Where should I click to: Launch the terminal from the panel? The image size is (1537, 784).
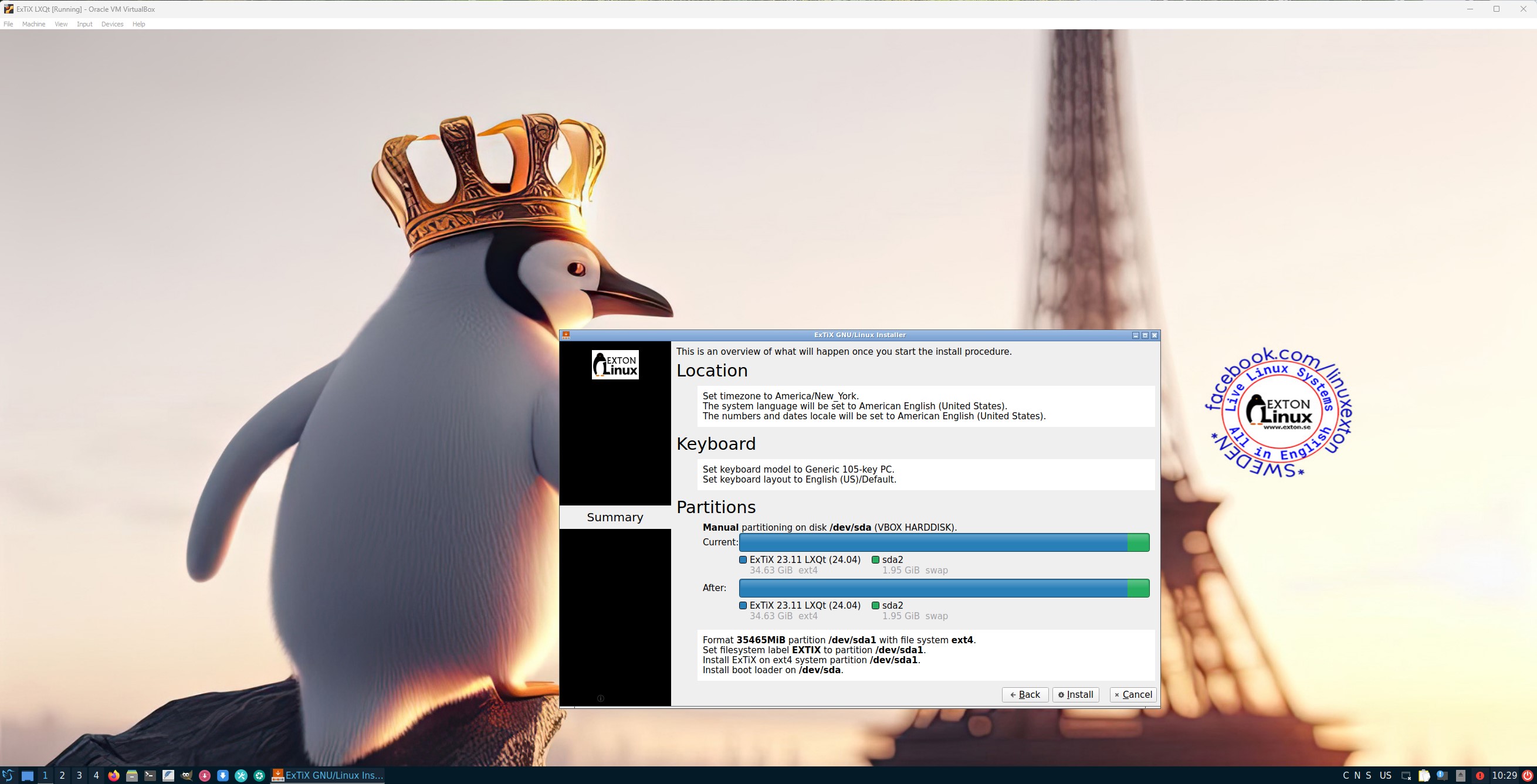click(x=150, y=776)
